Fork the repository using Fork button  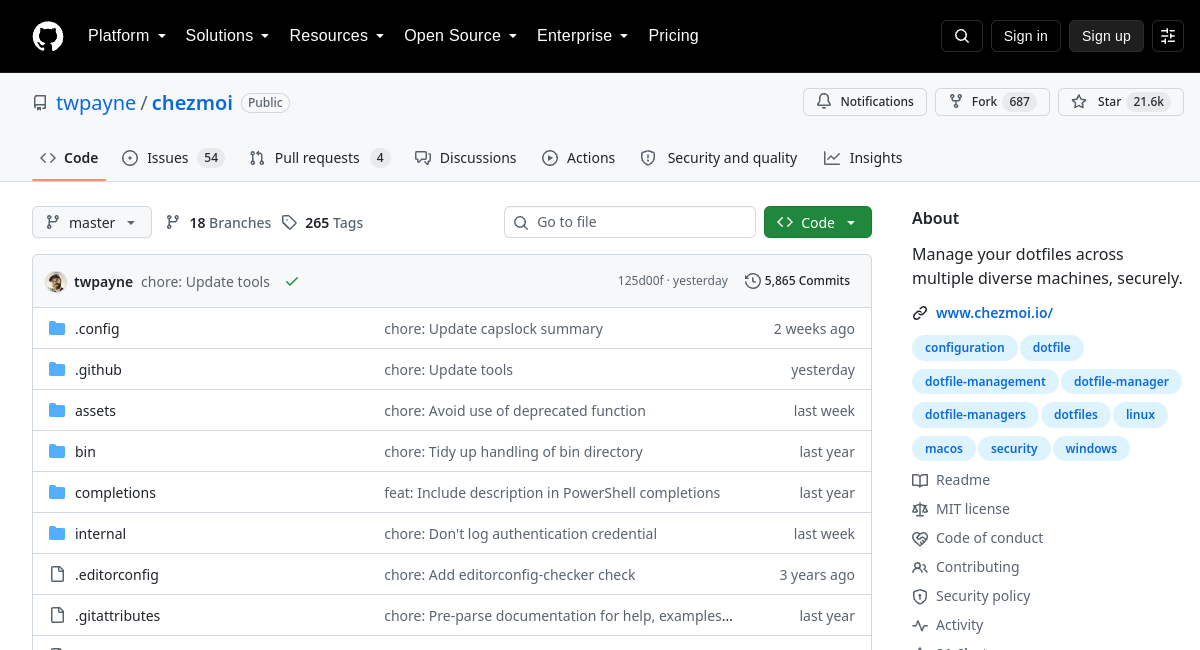pos(992,102)
